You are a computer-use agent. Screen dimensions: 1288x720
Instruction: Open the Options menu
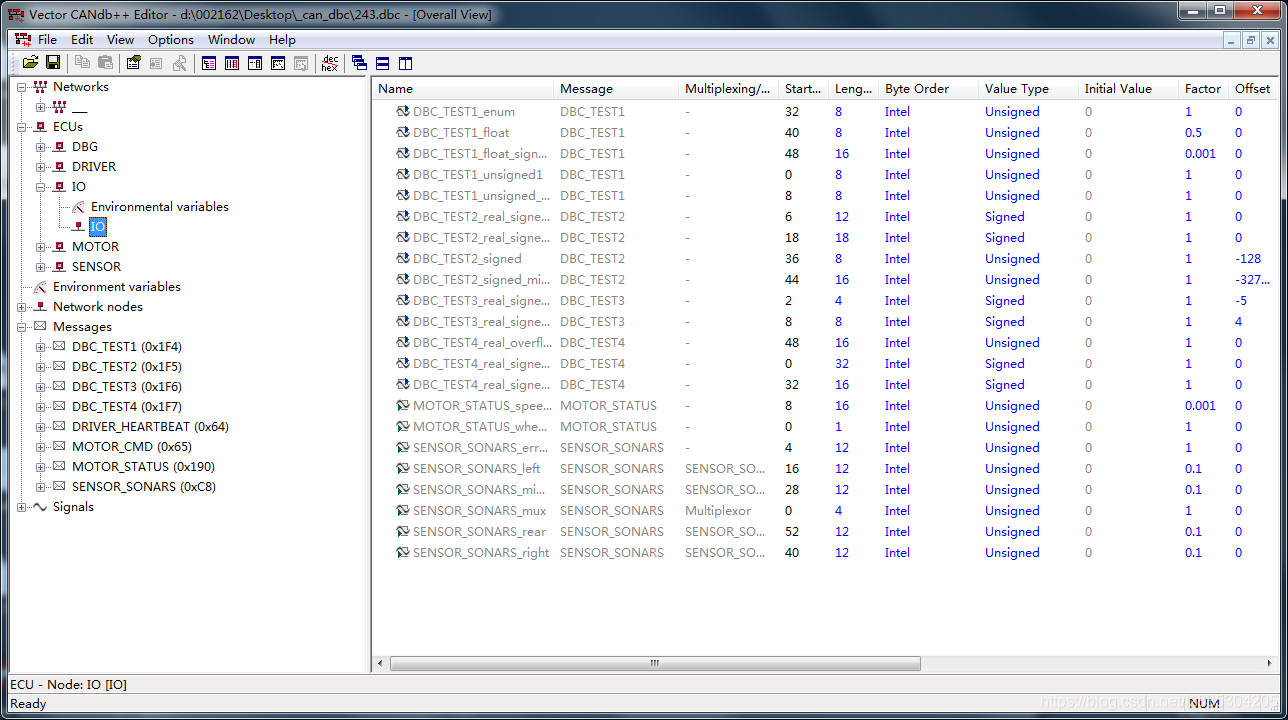click(171, 40)
